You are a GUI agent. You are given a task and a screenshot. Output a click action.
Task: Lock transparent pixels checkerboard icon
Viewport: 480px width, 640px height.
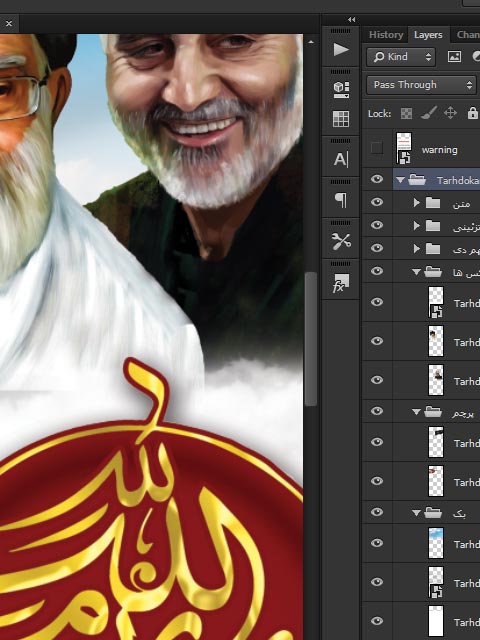click(x=406, y=113)
